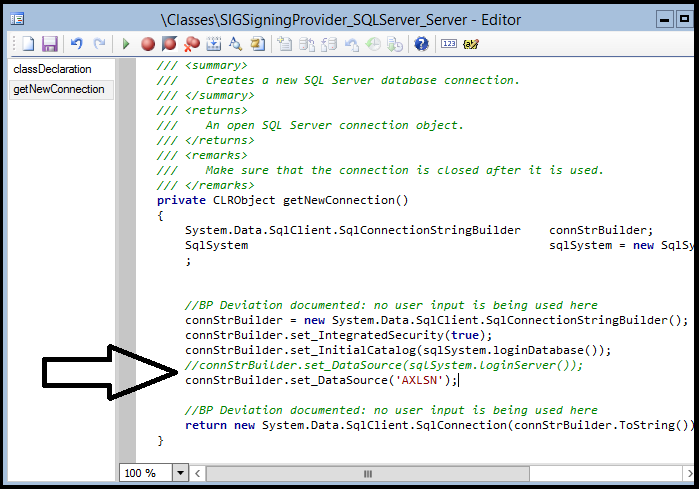Click at end of set_DataSource('AXLSN') line
Image resolution: width=699 pixels, height=489 pixels.
click(461, 380)
